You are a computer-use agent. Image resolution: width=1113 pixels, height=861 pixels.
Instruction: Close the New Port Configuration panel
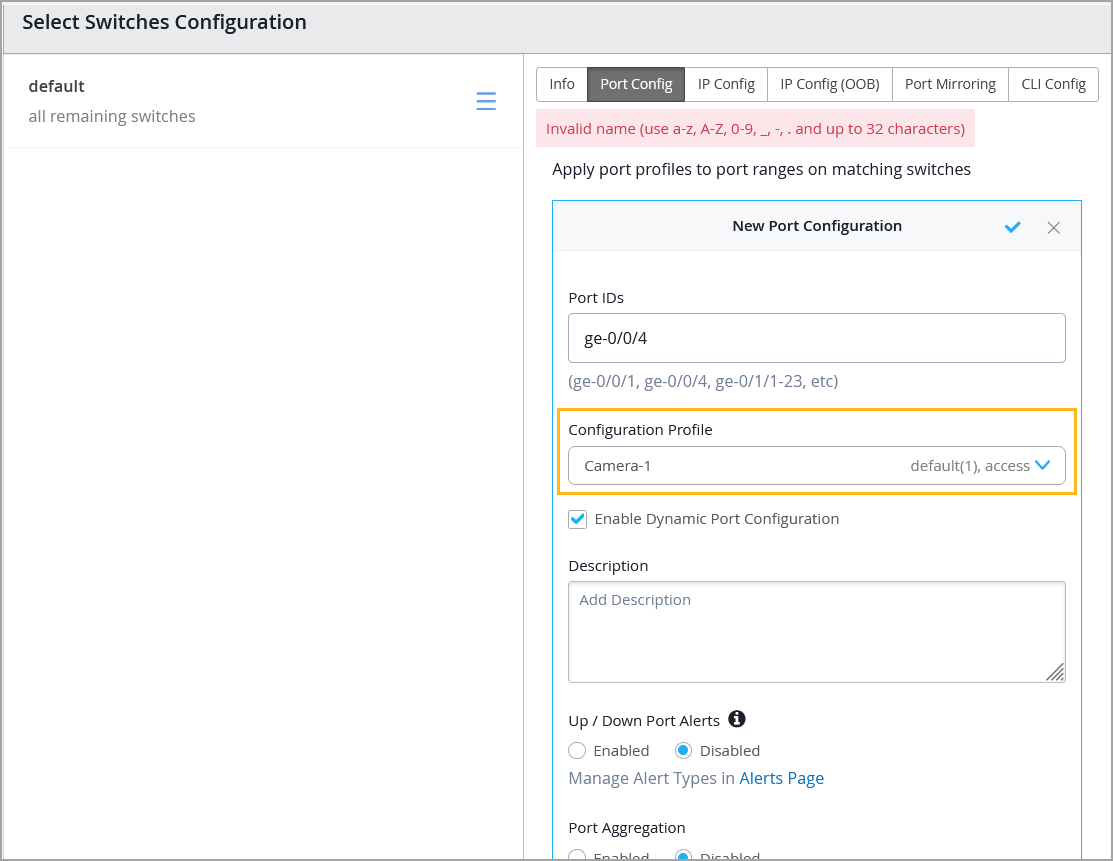(1053, 227)
